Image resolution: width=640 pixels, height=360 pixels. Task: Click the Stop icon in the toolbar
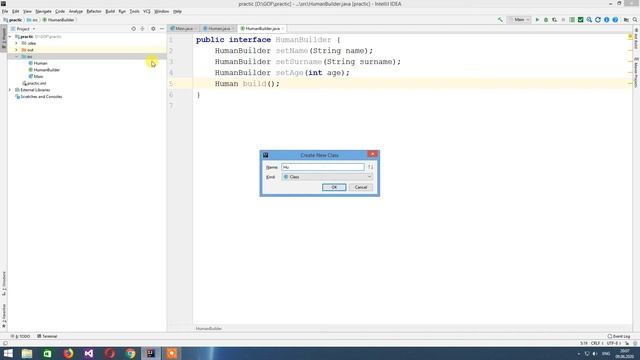pyautogui.click(x=563, y=20)
